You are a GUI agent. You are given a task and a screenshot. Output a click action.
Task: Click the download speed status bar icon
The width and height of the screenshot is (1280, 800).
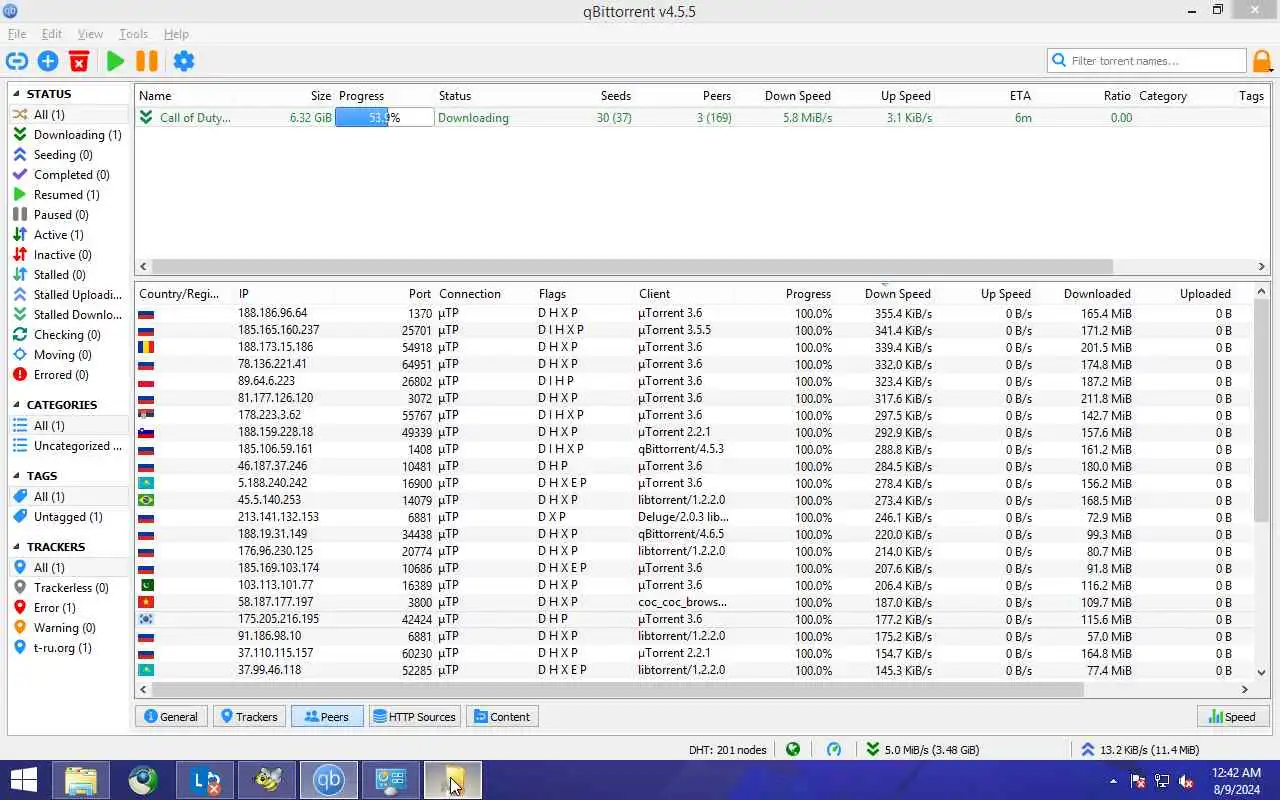pyautogui.click(x=873, y=749)
